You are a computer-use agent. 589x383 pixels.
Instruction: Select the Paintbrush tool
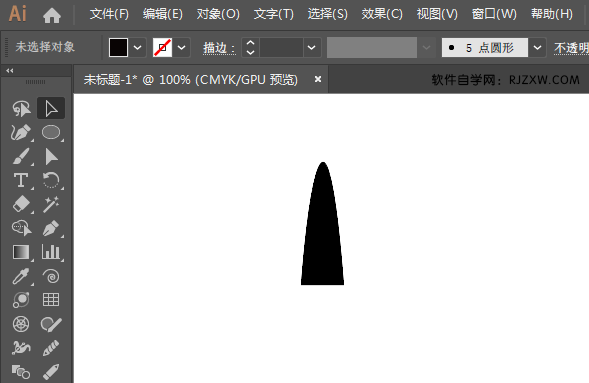(21, 156)
